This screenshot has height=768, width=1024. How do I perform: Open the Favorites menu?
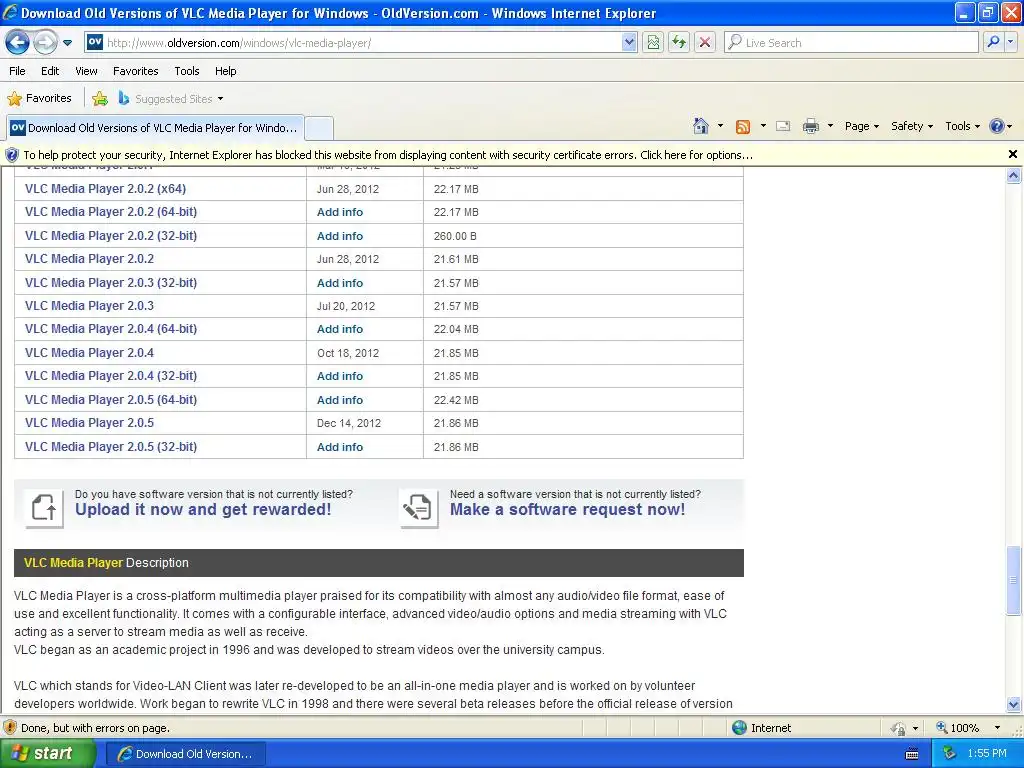[136, 71]
